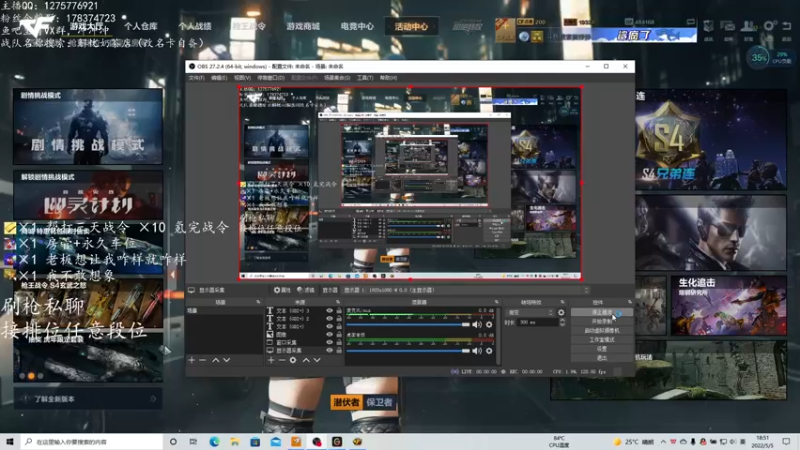The width and height of the screenshot is (800, 450).
Task: Click the 滤镜 filters icon in source toolbar
Action: point(306,290)
